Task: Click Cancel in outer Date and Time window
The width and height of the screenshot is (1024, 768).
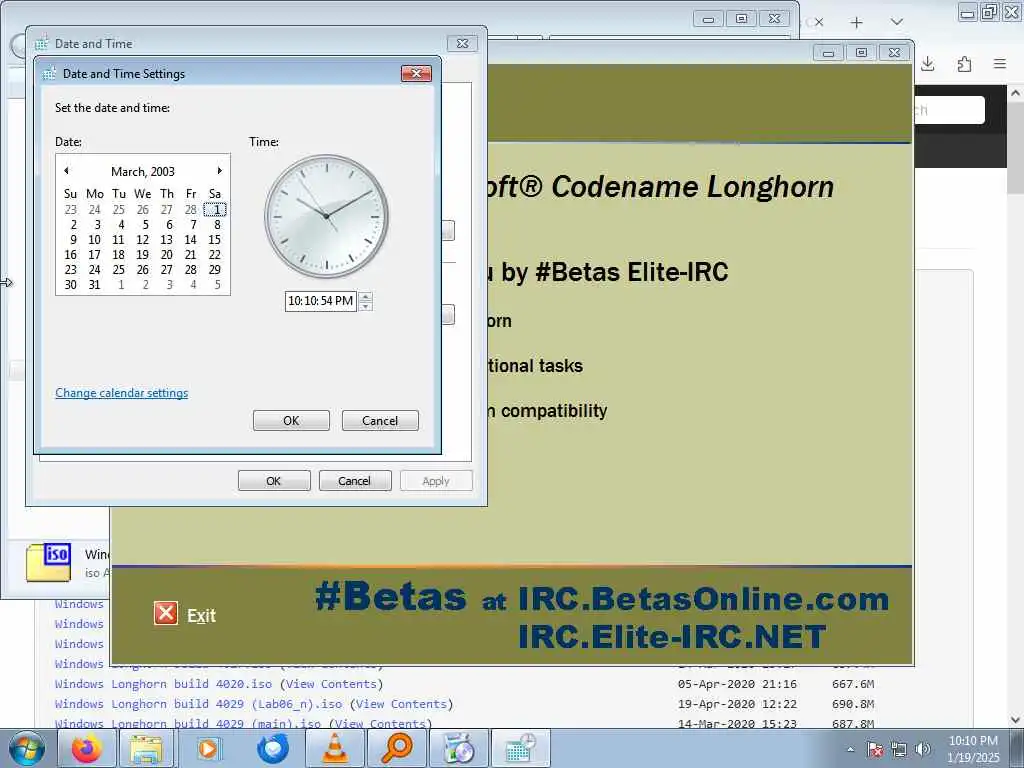Action: tap(355, 481)
